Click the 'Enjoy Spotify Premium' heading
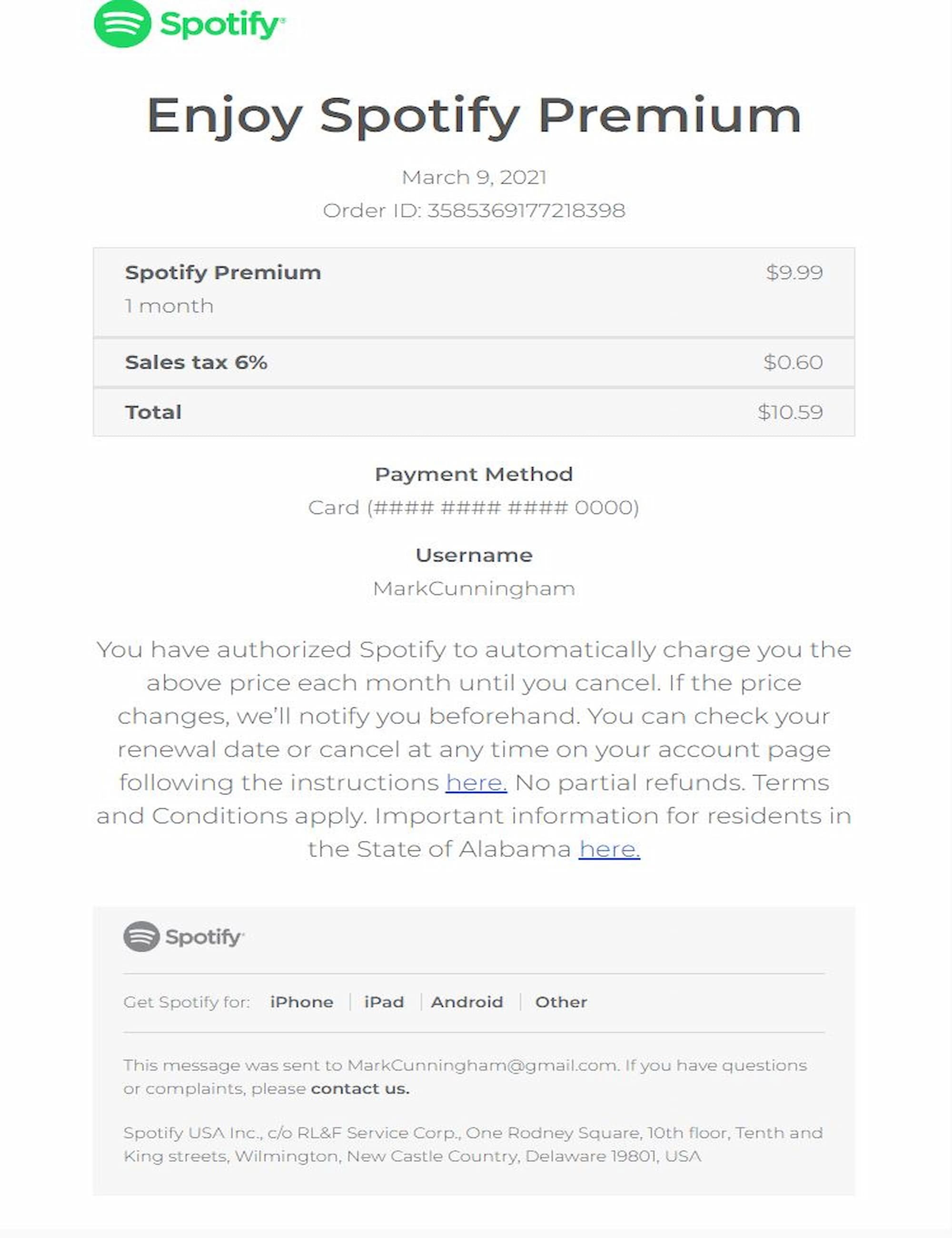The image size is (952, 1238). (x=474, y=116)
